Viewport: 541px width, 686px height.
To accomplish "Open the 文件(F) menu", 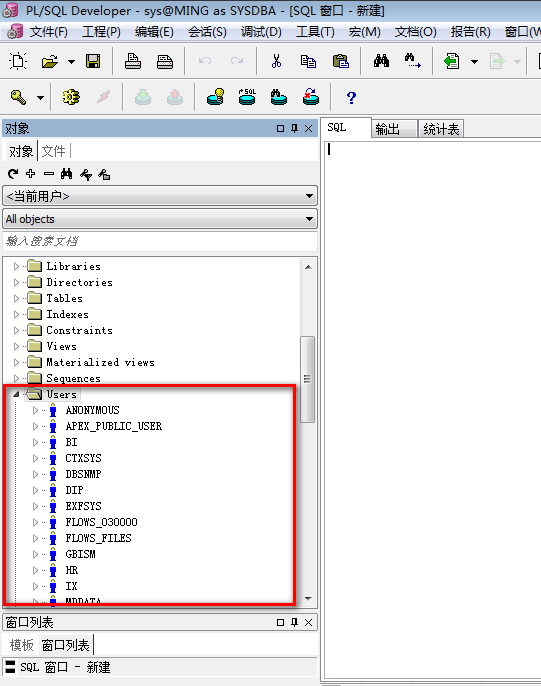I will [49, 32].
